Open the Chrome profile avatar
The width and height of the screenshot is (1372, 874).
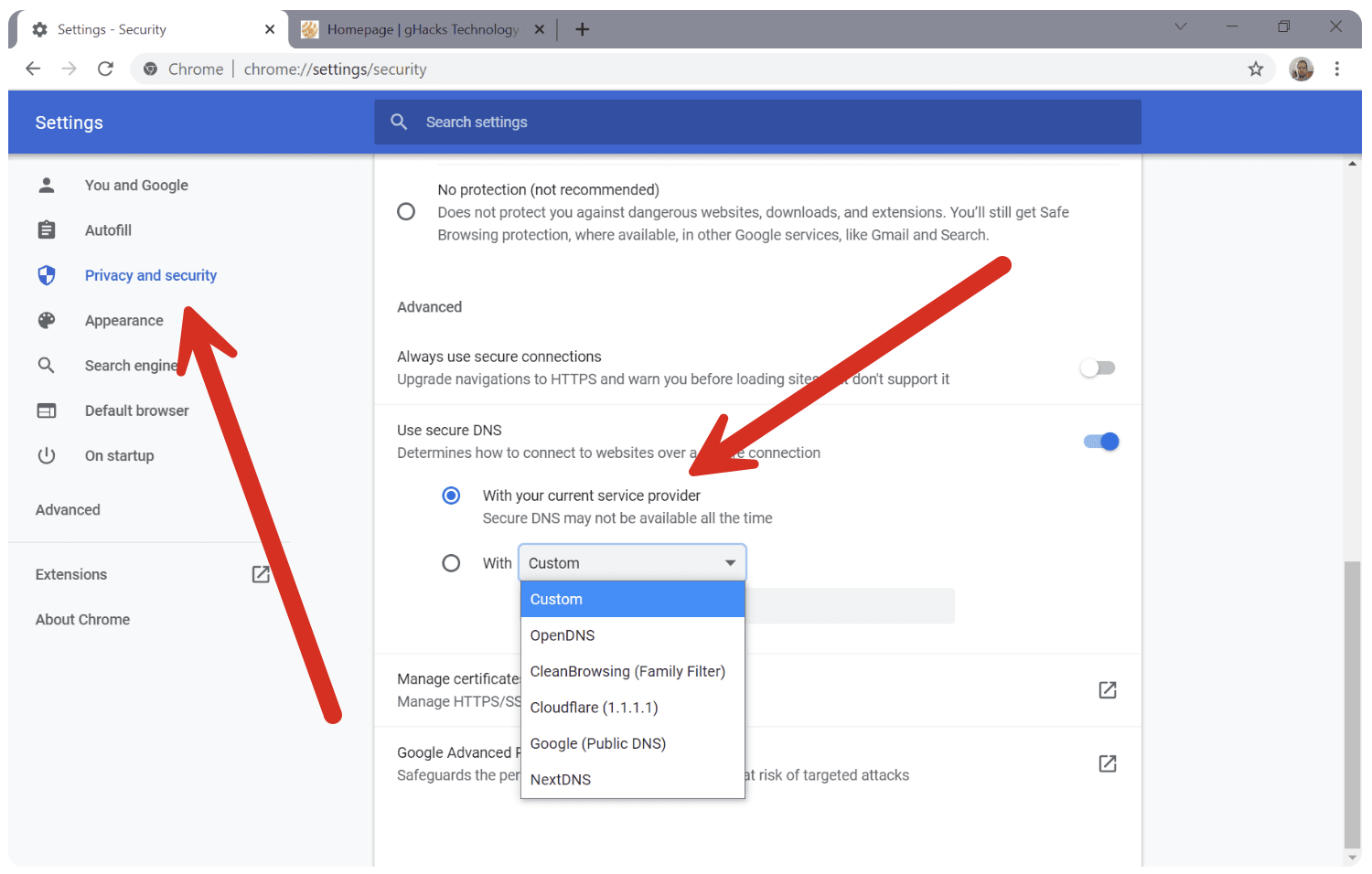point(1301,69)
